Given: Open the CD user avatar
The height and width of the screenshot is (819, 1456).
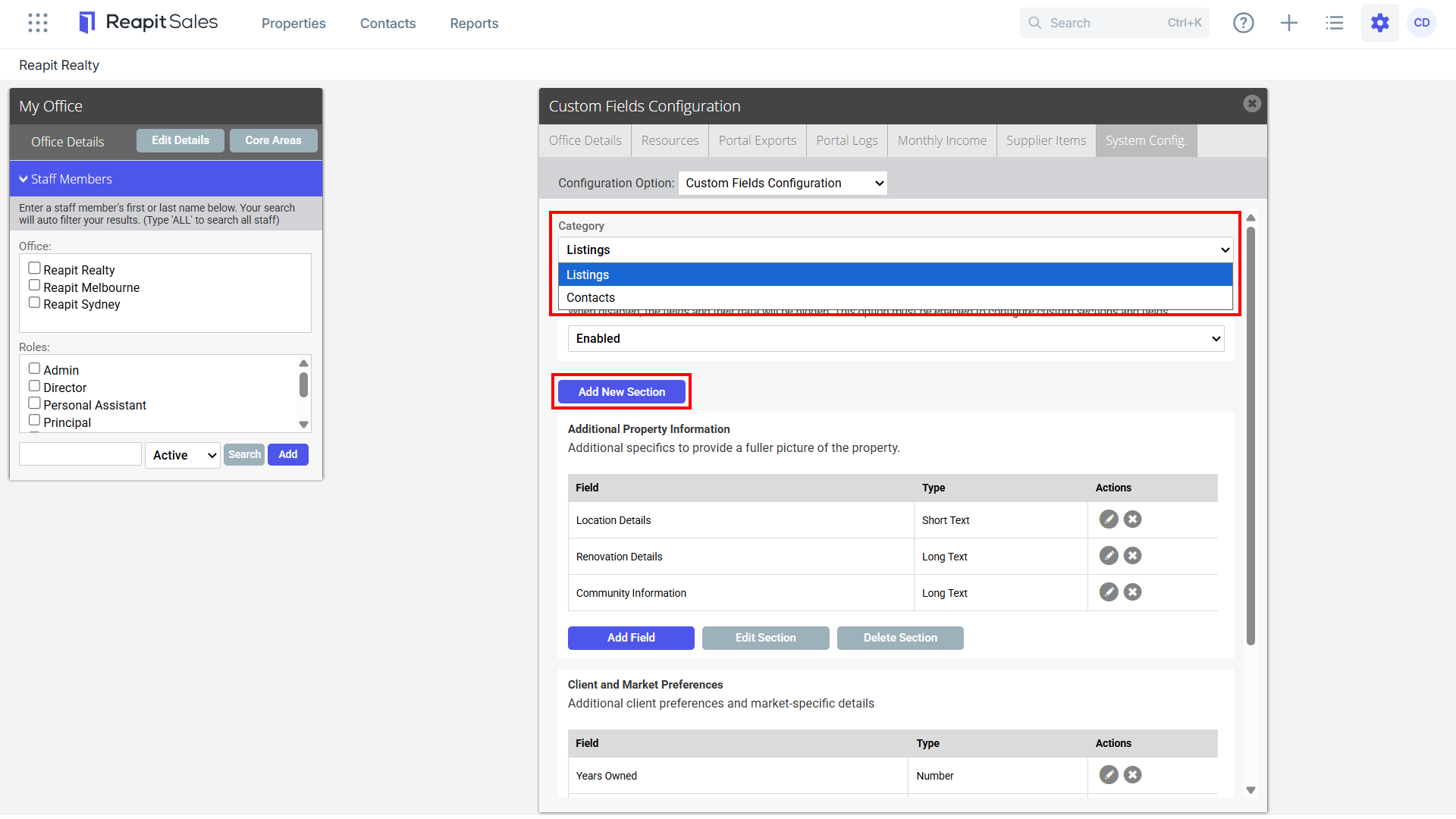Looking at the screenshot, I should (1422, 23).
